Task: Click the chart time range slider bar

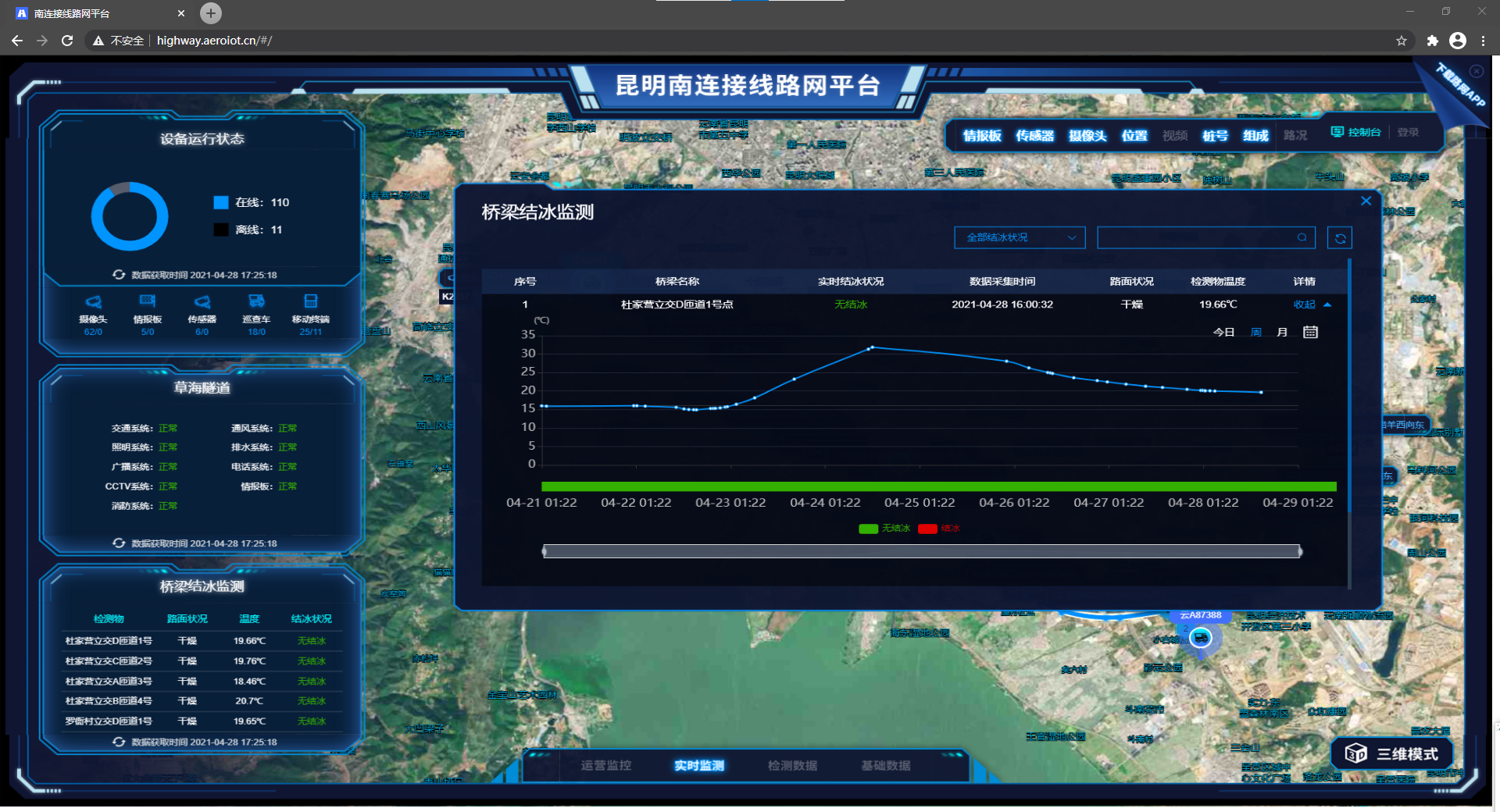Action: point(922,552)
